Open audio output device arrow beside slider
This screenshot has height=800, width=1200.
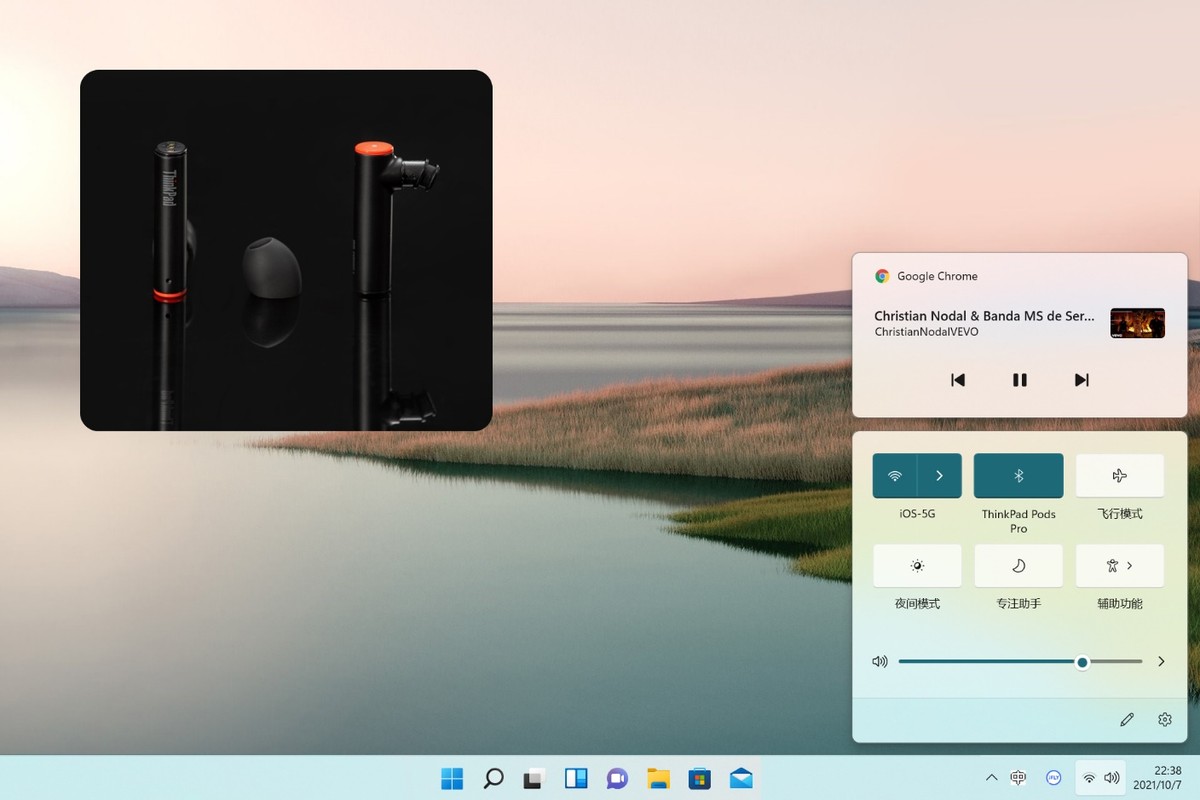(x=1161, y=662)
